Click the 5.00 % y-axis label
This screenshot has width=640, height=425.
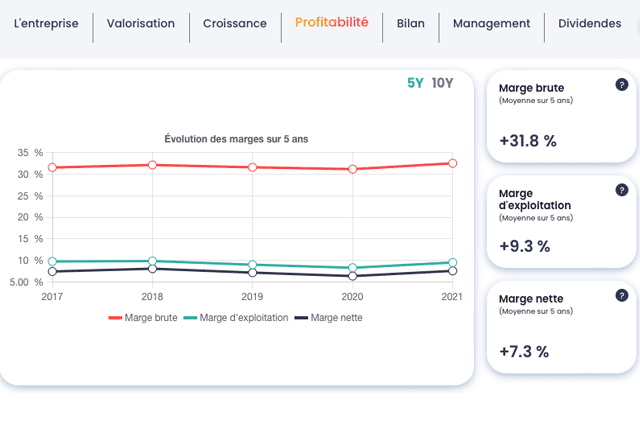point(27,282)
